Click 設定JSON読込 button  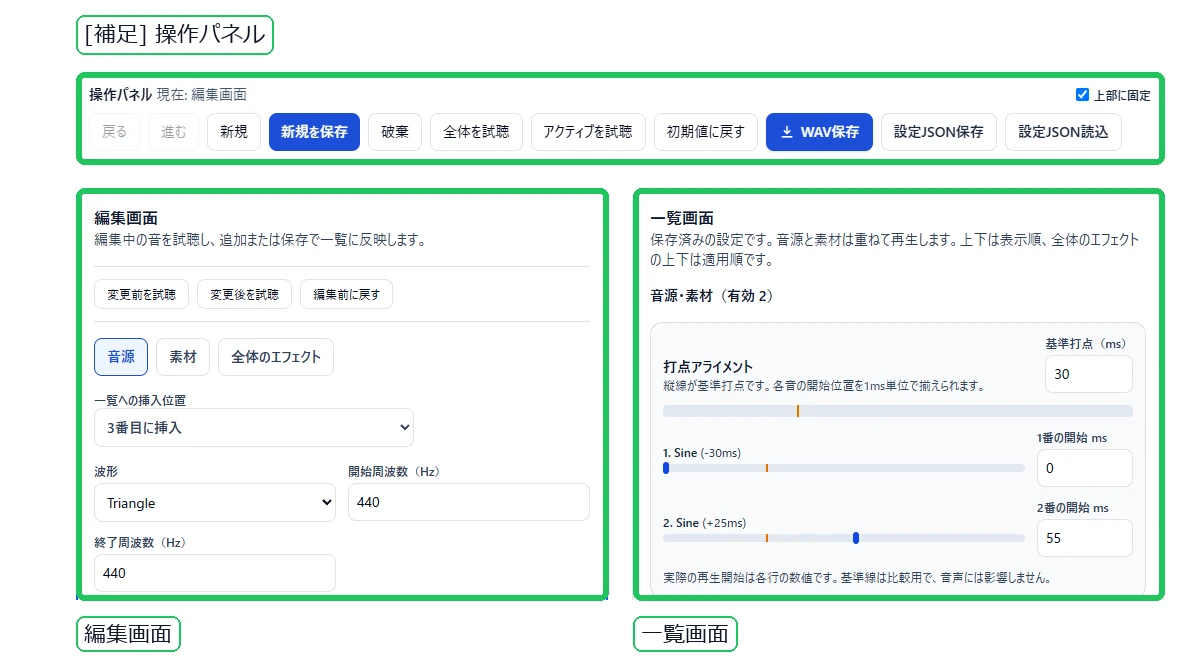[x=1062, y=132]
